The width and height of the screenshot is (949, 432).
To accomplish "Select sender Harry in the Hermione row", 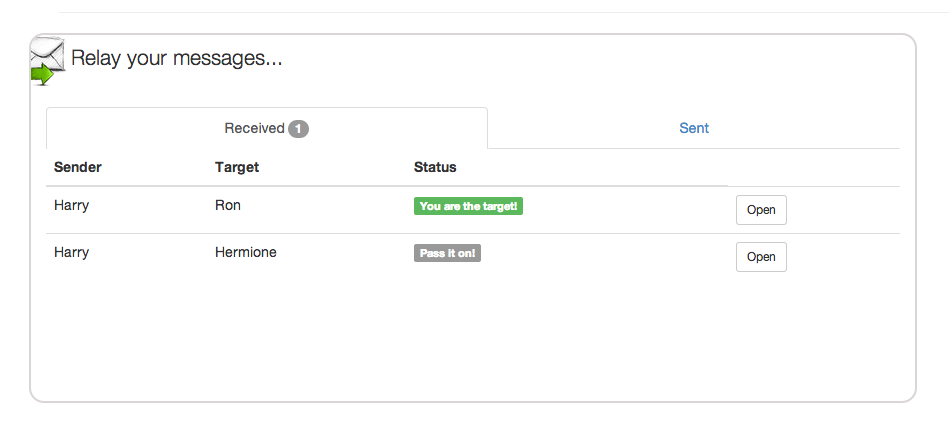I will click(x=72, y=253).
